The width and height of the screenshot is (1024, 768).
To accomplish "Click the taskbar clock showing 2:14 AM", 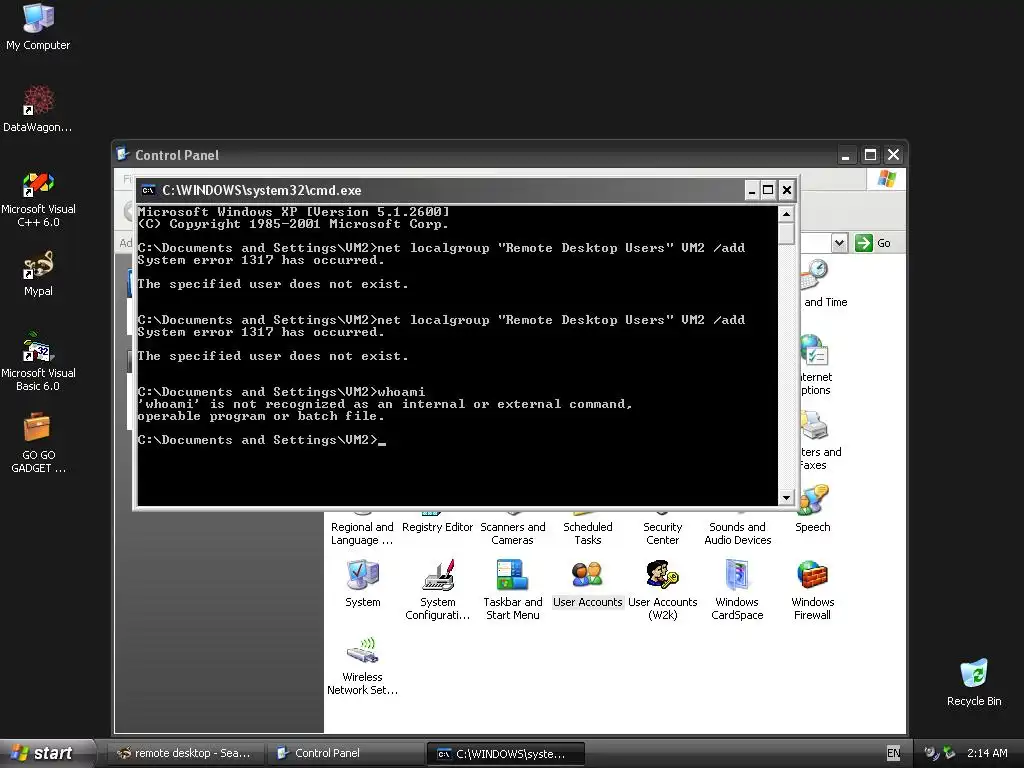I will [x=987, y=753].
